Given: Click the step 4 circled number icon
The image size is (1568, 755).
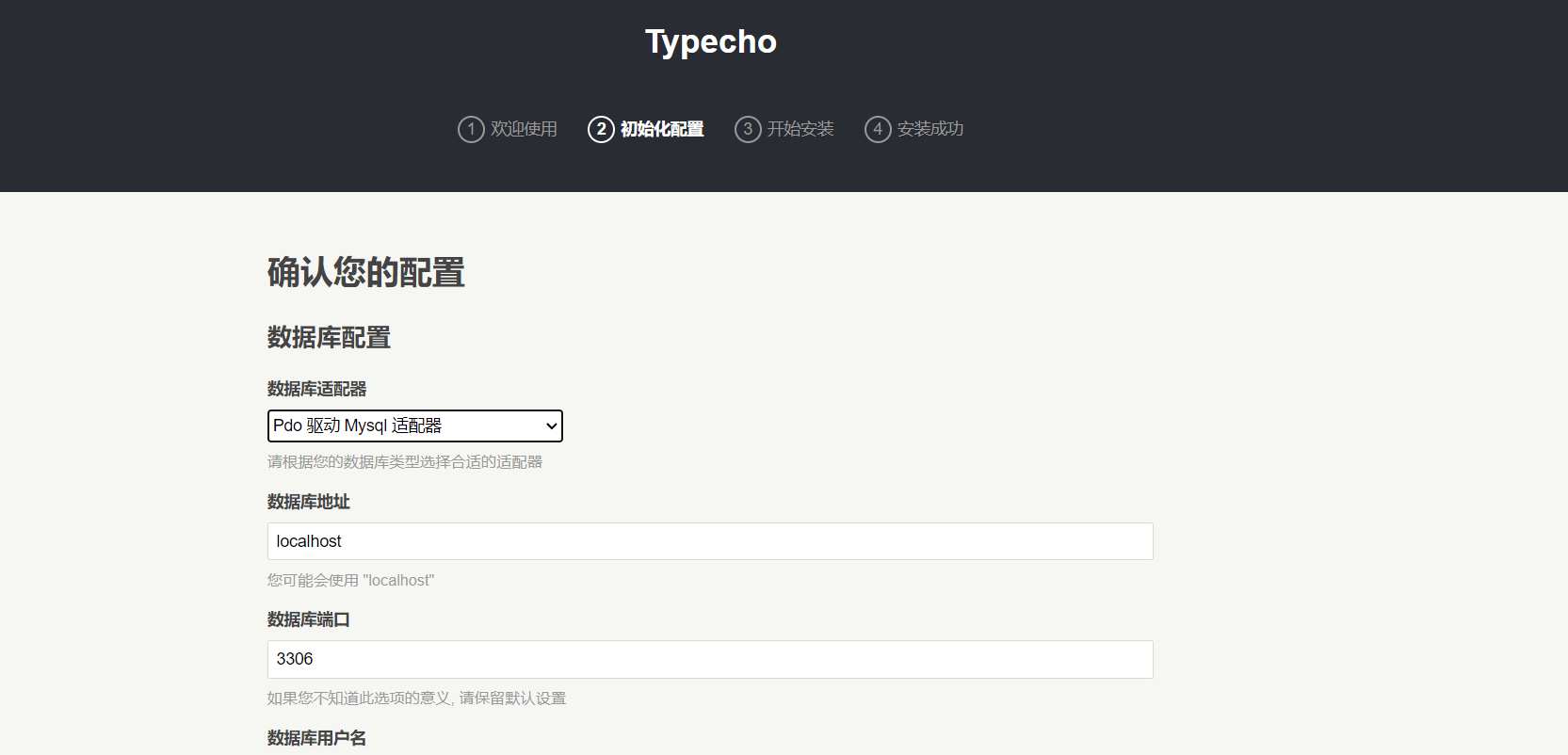Looking at the screenshot, I should tap(878, 129).
